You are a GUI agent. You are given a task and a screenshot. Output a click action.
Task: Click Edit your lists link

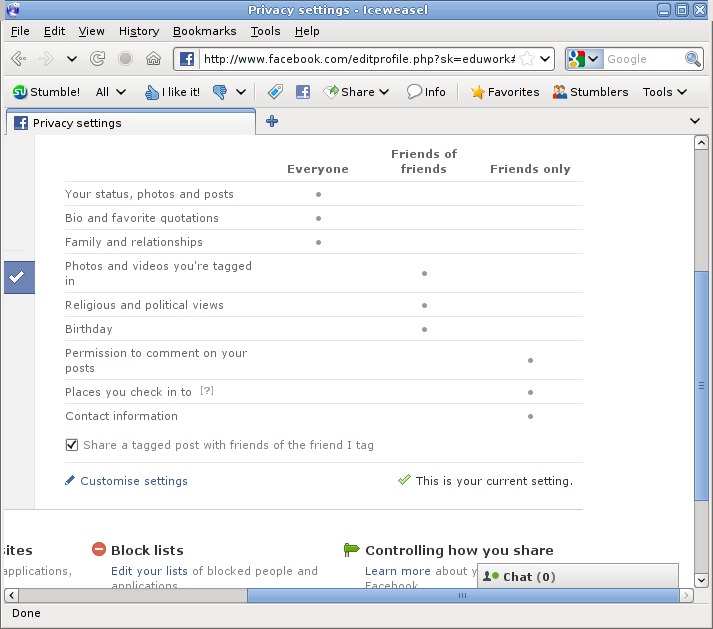(149, 571)
